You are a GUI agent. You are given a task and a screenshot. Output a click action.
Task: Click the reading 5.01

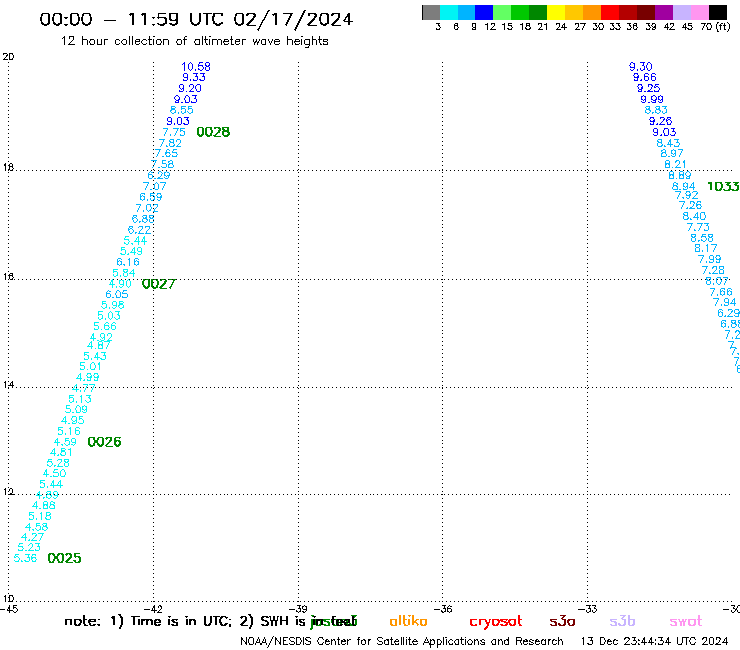tap(90, 366)
